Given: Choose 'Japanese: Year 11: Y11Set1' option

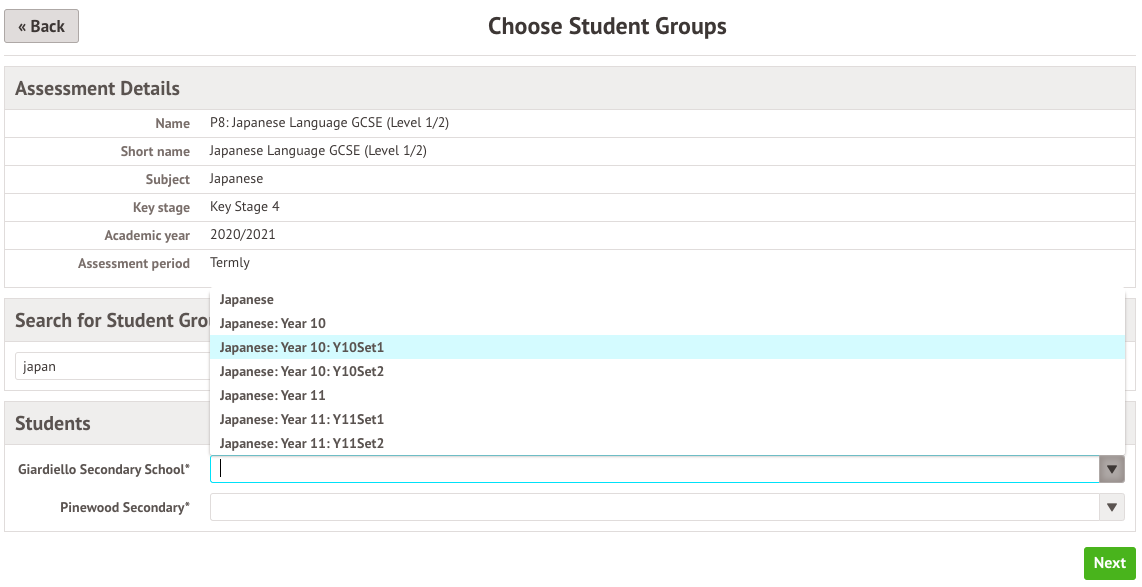Looking at the screenshot, I should click(302, 419).
